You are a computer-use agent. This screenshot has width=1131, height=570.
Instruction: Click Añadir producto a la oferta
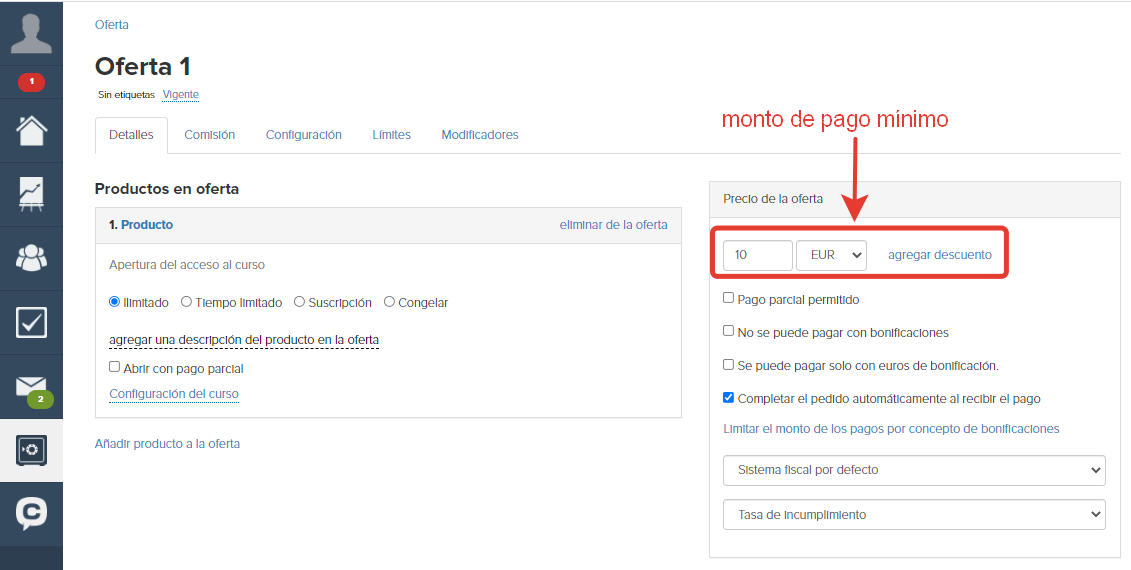(167, 444)
